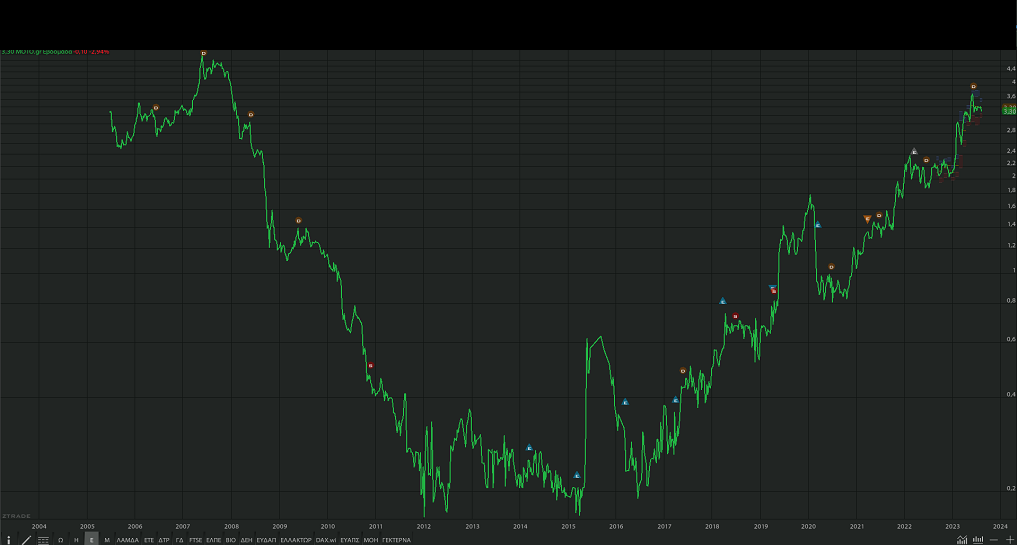
Task: Open the ΕΥΔΑΠ ticker shortcut
Action: (x=266, y=540)
